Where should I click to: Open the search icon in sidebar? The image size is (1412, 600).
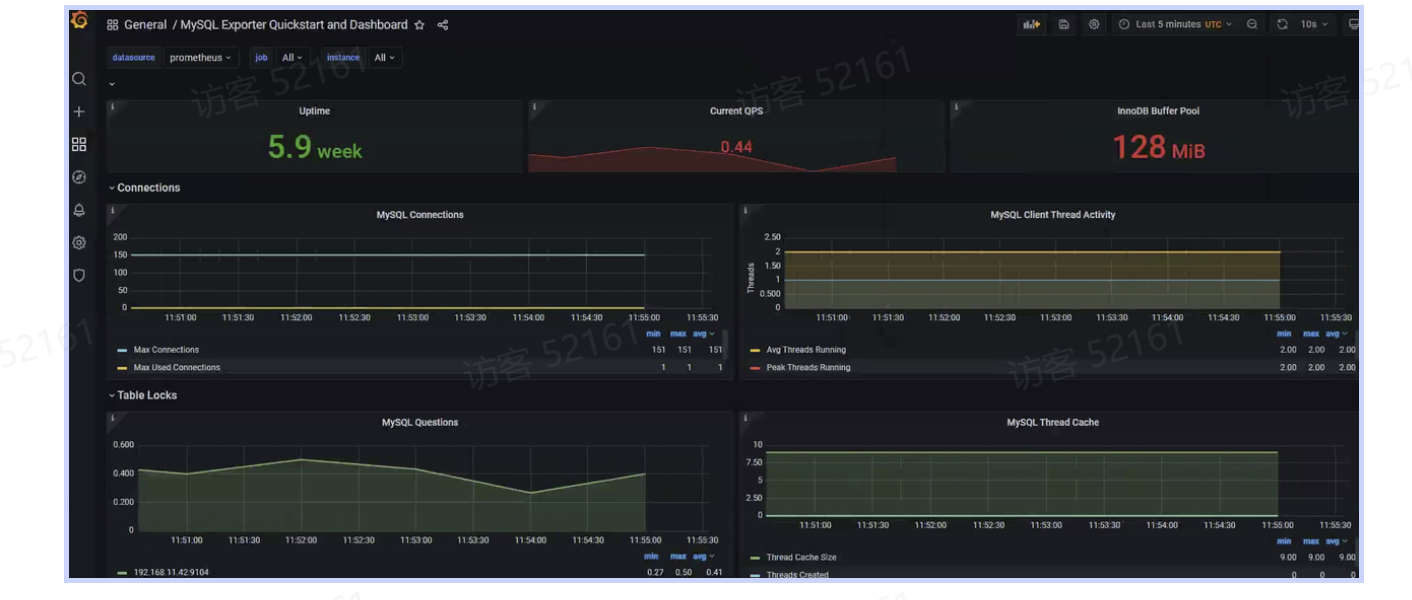pyautogui.click(x=79, y=79)
